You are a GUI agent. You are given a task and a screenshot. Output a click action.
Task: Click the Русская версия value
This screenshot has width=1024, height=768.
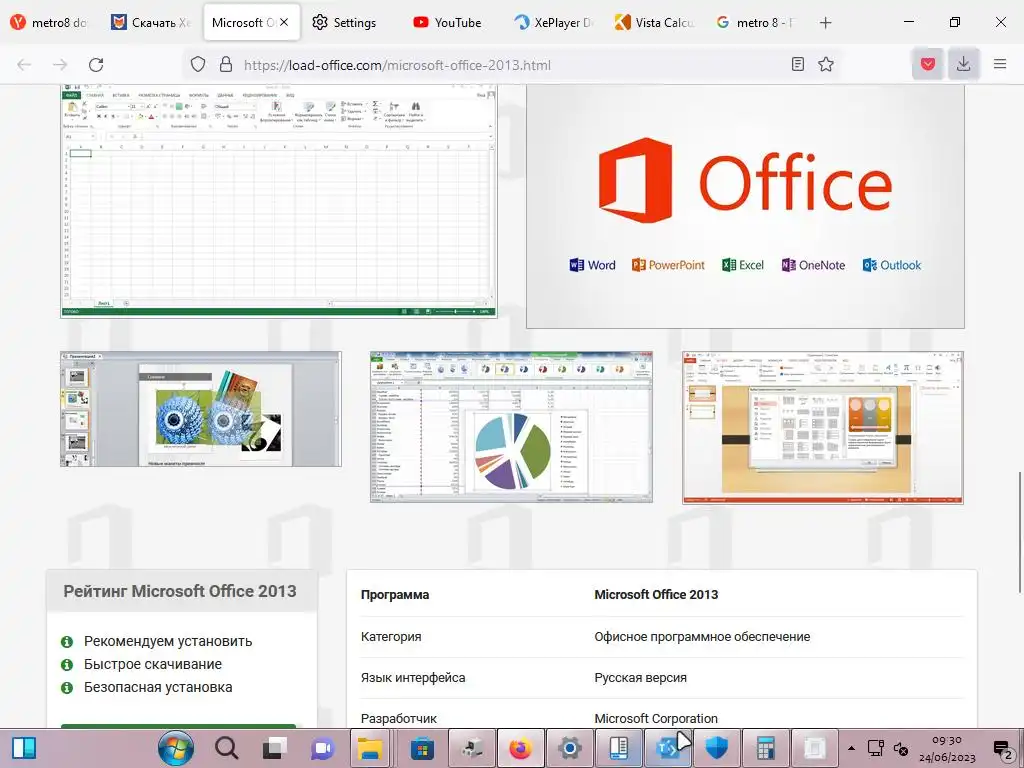640,678
